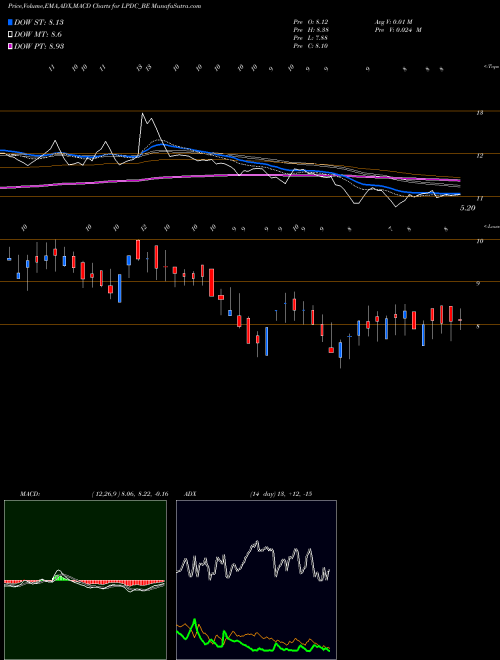This screenshot has height=660, width=500.
Task: Click the ADX panel heading
Action: click(x=190, y=494)
